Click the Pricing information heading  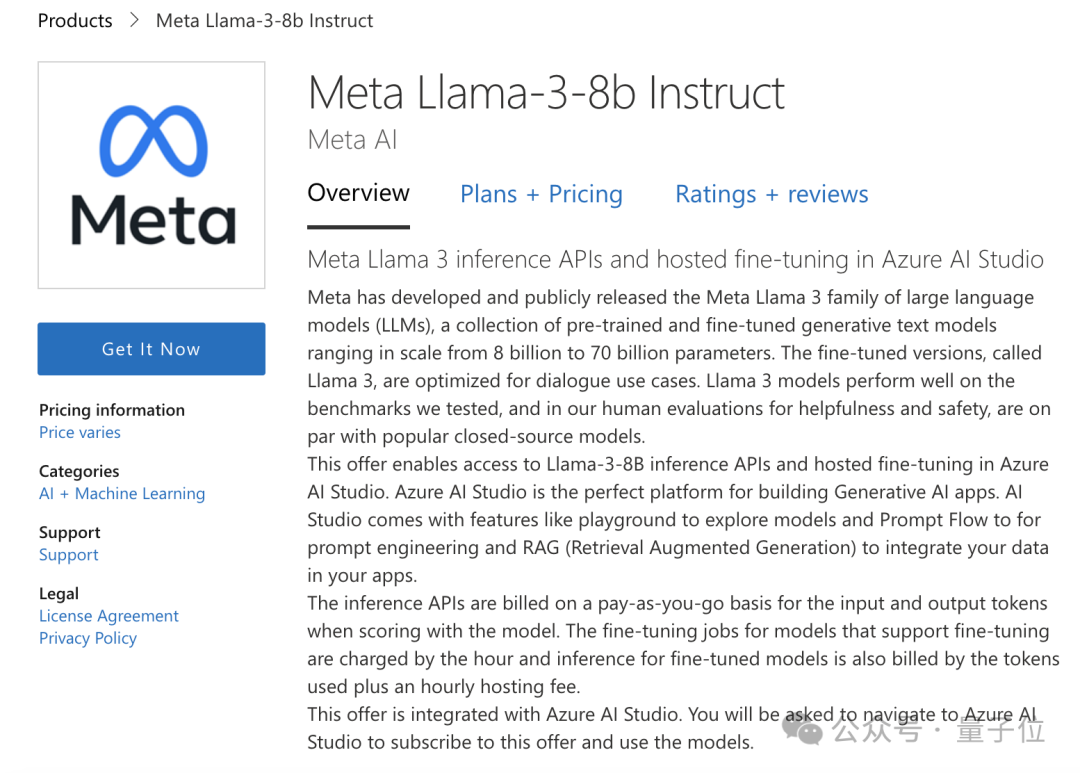point(112,410)
